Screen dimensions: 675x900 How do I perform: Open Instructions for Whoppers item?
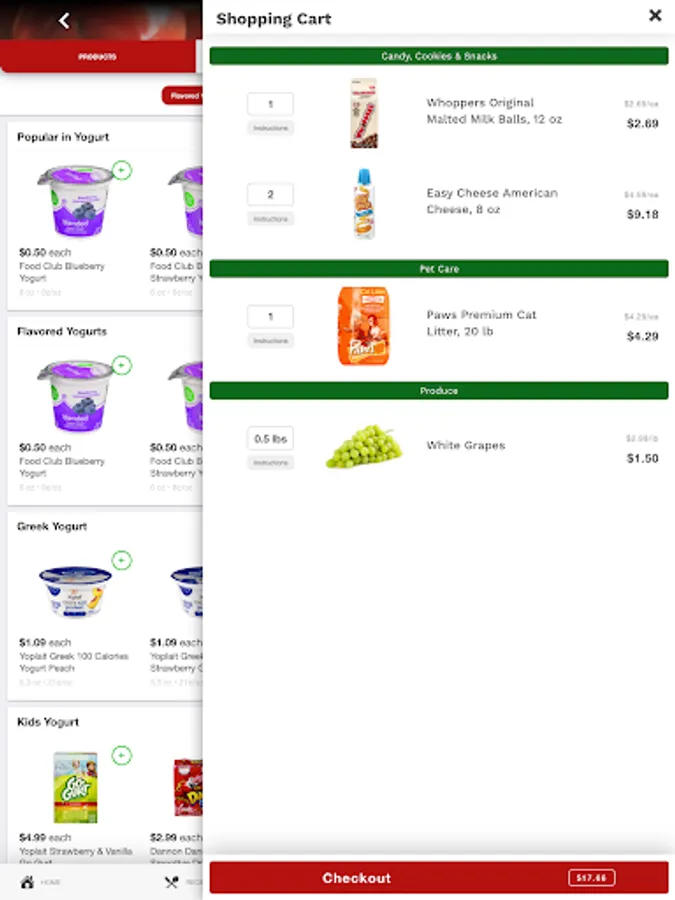[270, 128]
